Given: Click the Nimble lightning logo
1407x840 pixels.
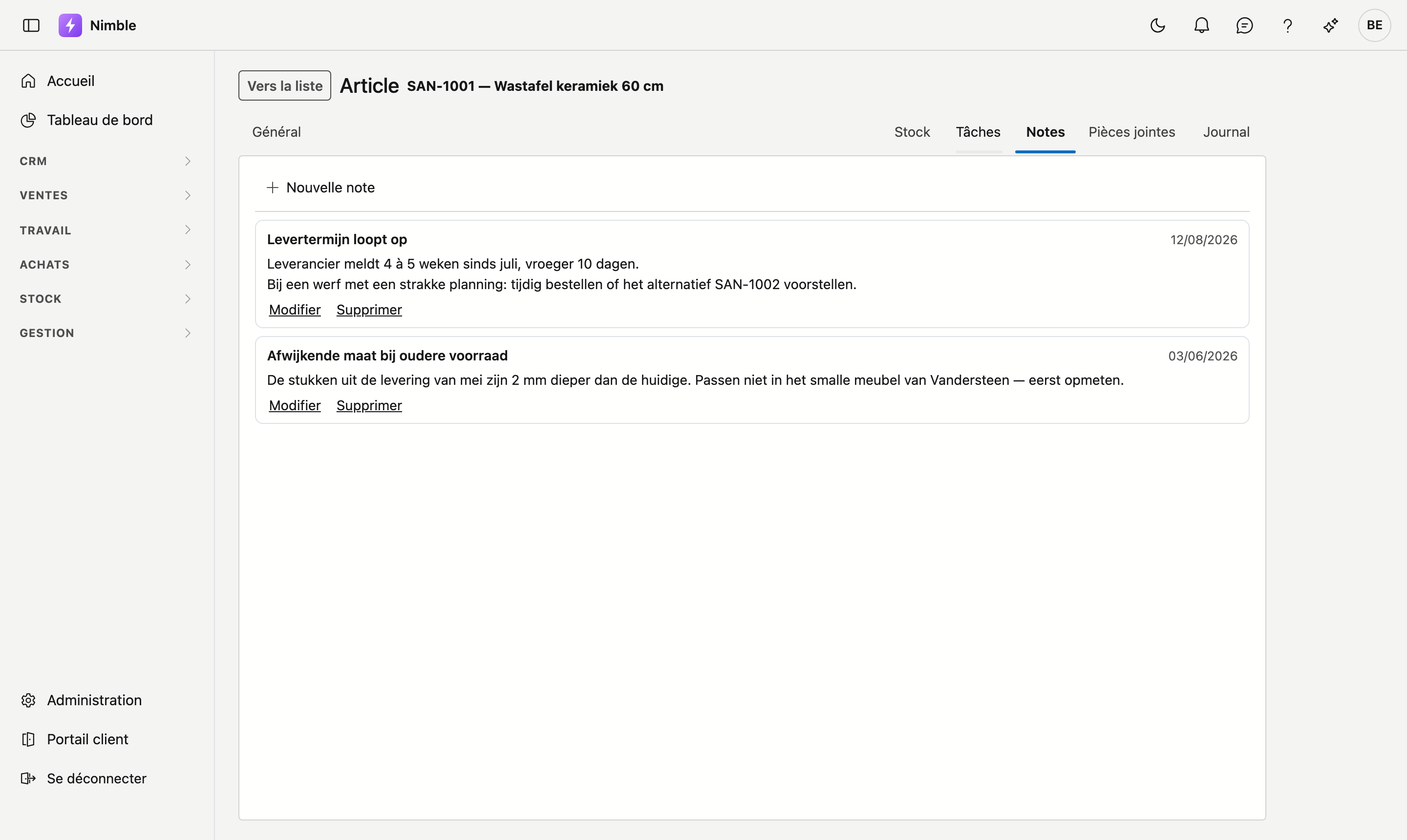Looking at the screenshot, I should 70,25.
